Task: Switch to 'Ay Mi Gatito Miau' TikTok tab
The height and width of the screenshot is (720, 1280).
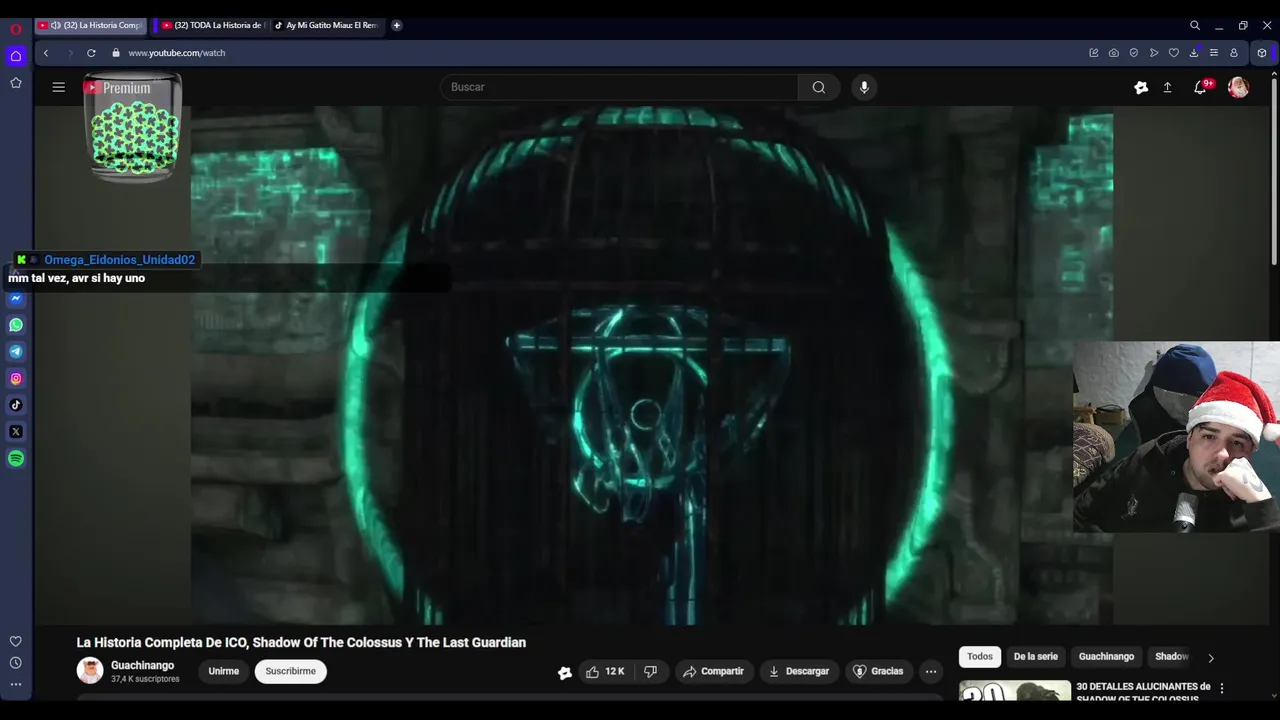Action: [x=326, y=25]
